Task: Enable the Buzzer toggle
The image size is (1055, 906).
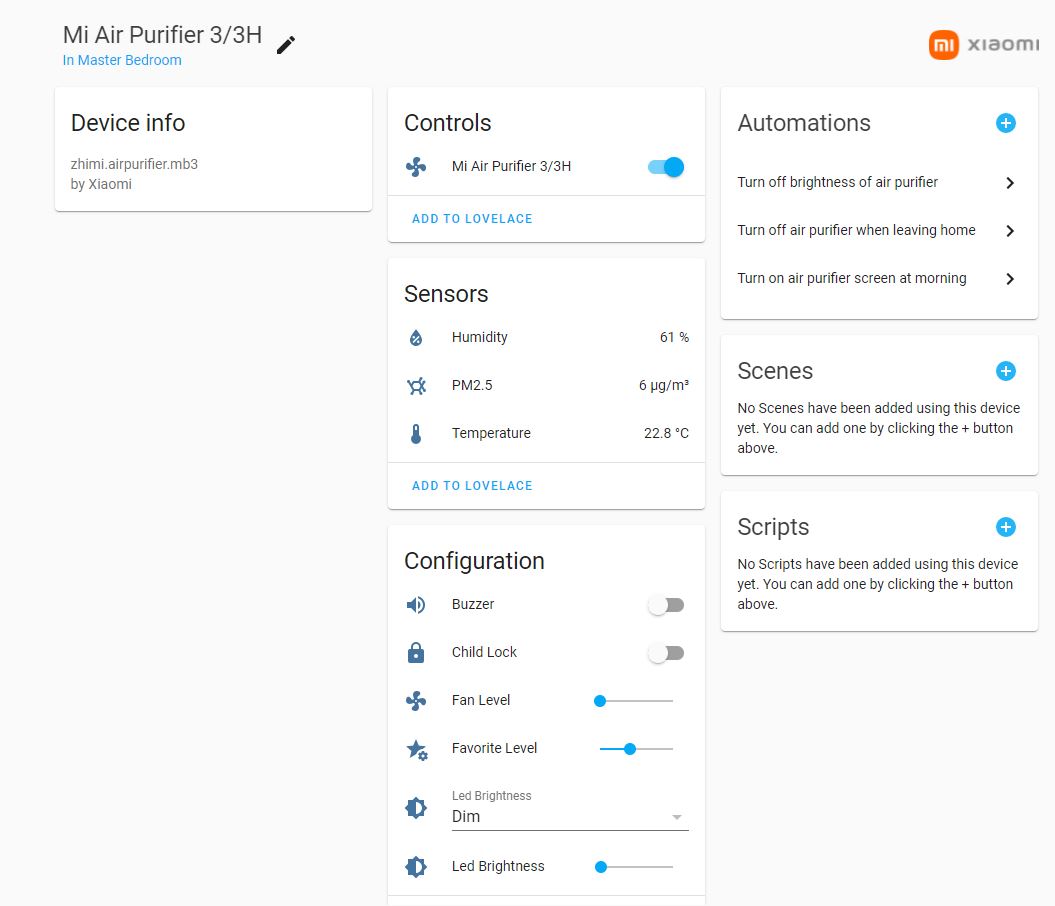Action: 666,605
